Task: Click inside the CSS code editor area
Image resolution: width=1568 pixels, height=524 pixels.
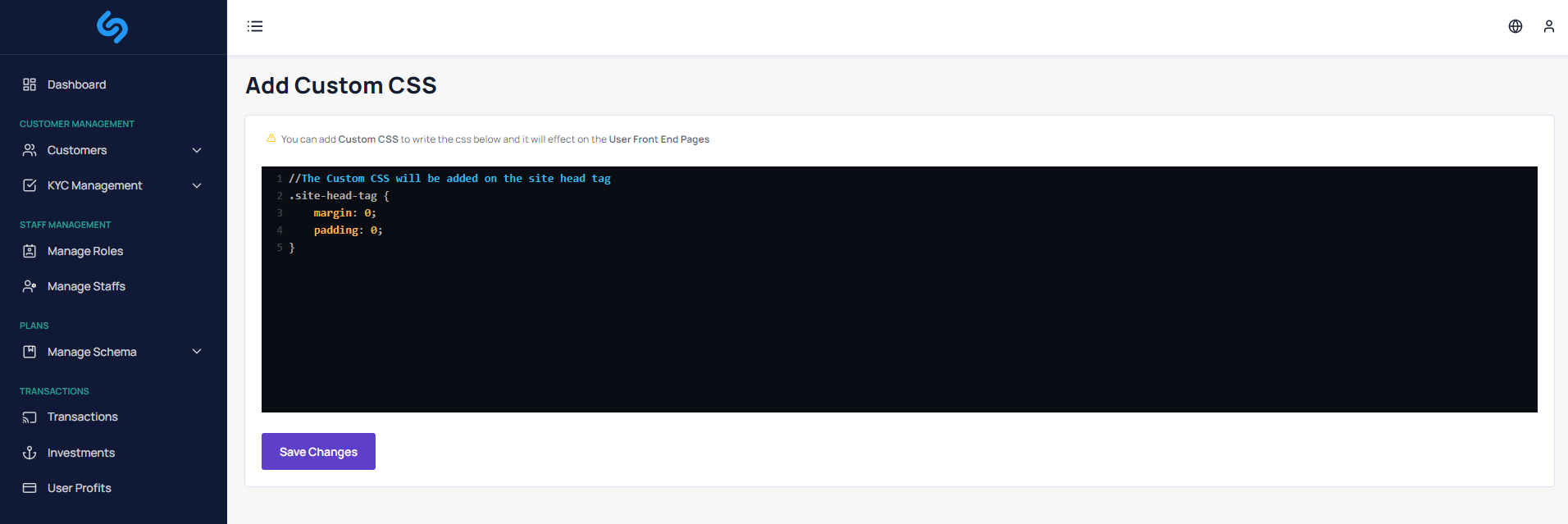Action: 899,328
